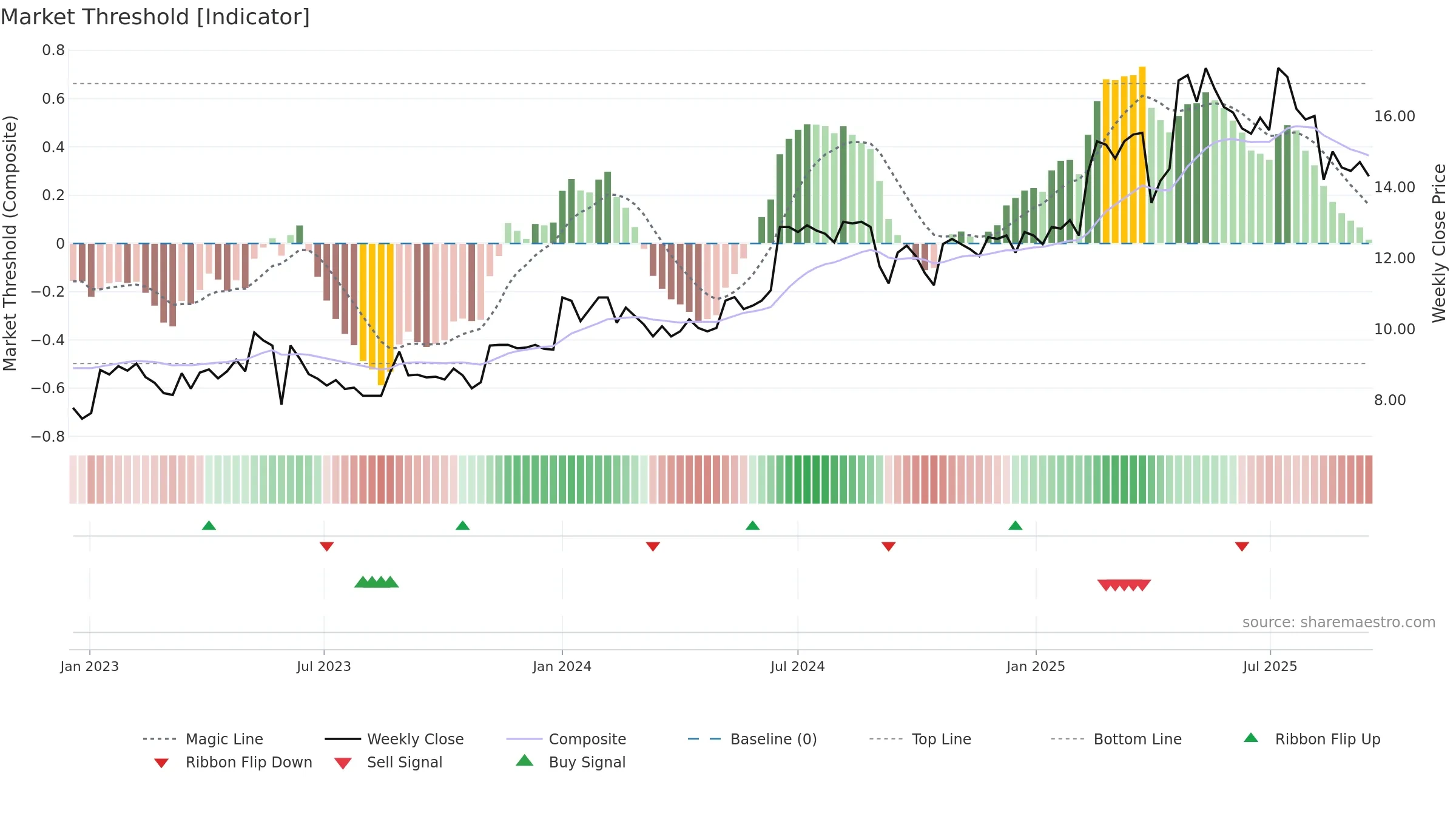The image size is (1456, 819).
Task: Toggle the Buy Signal legend entry
Action: click(x=570, y=762)
